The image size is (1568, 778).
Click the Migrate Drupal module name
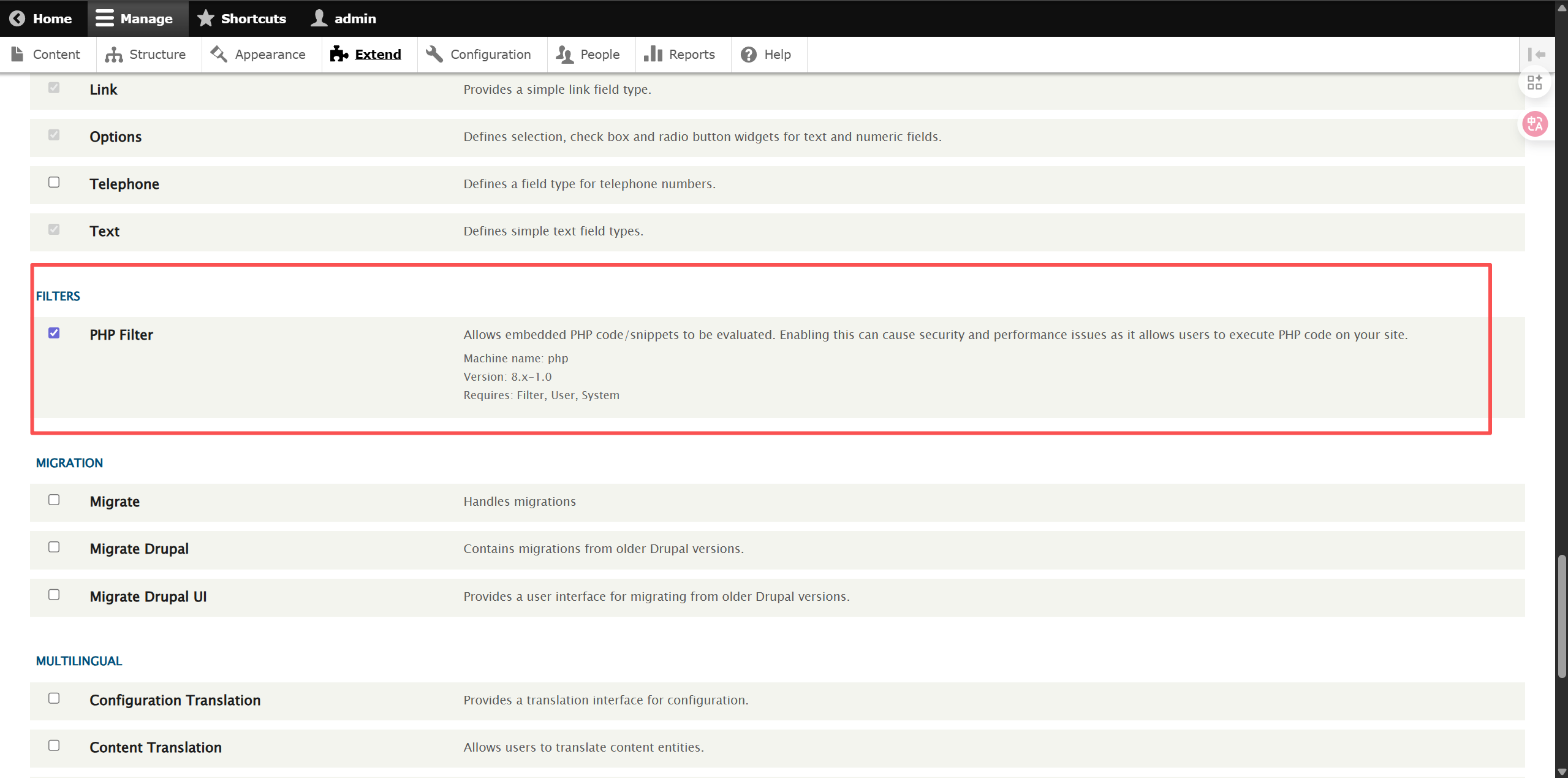pos(139,549)
